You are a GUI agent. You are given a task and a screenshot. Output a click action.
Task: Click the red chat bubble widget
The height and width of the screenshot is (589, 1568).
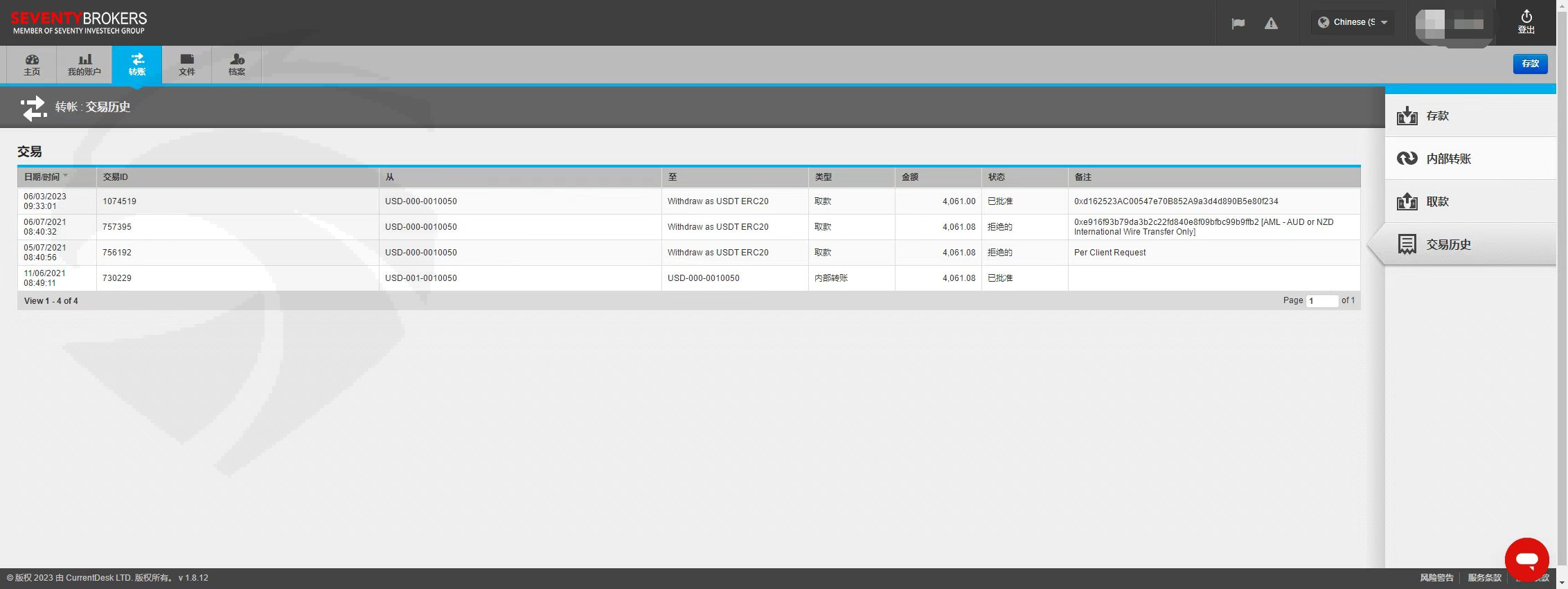(1526, 560)
